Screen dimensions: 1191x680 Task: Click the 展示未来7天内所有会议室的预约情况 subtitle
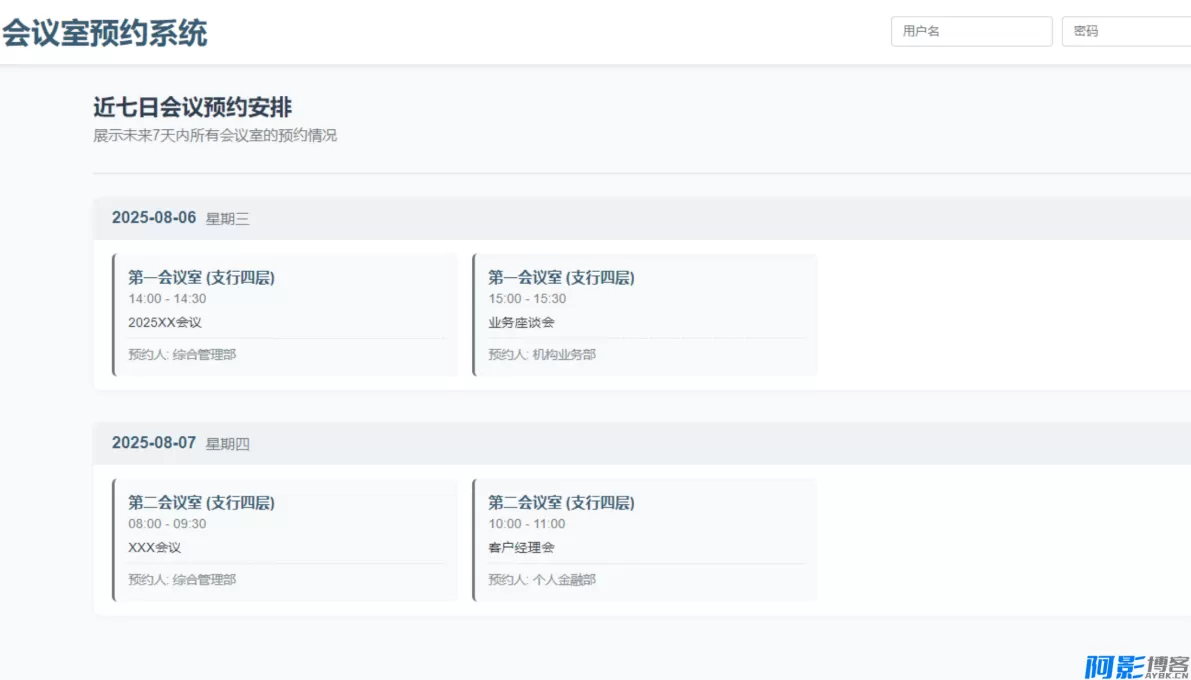[x=214, y=135]
